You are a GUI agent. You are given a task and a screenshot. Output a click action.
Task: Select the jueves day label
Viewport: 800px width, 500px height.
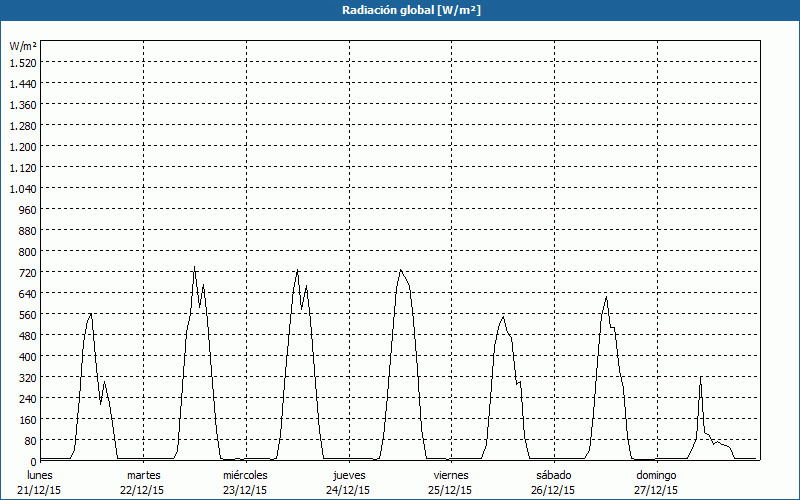348,474
